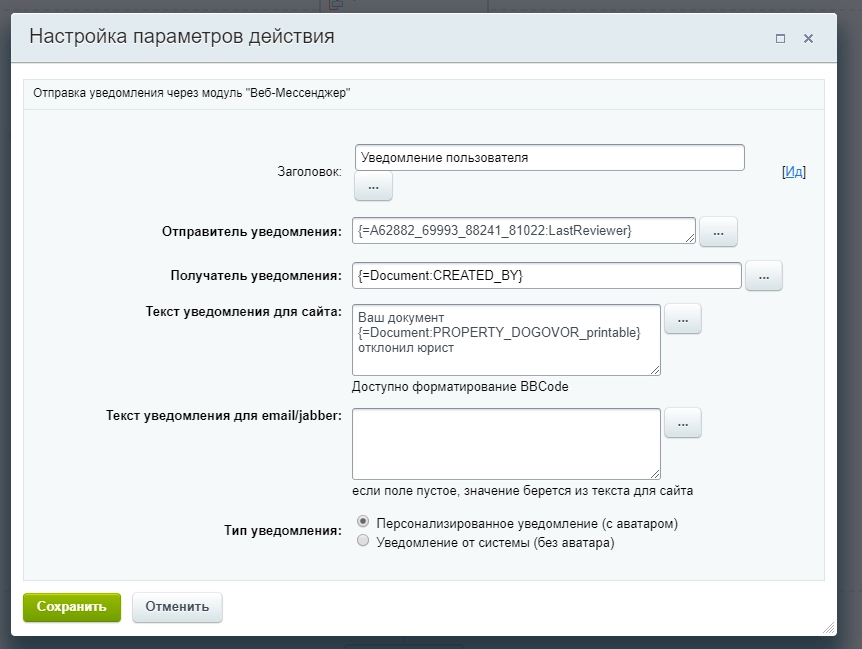The width and height of the screenshot is (862, 649).
Task: Open insert-value dialog for site notification text
Action: tap(683, 318)
